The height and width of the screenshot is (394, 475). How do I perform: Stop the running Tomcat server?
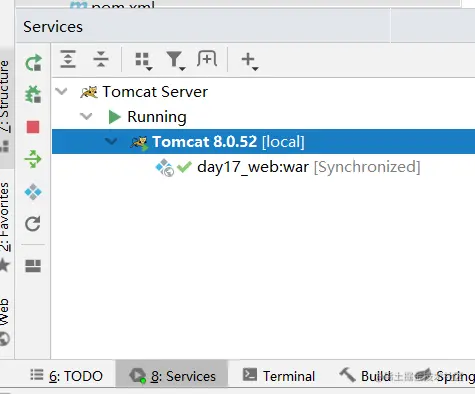(x=33, y=127)
